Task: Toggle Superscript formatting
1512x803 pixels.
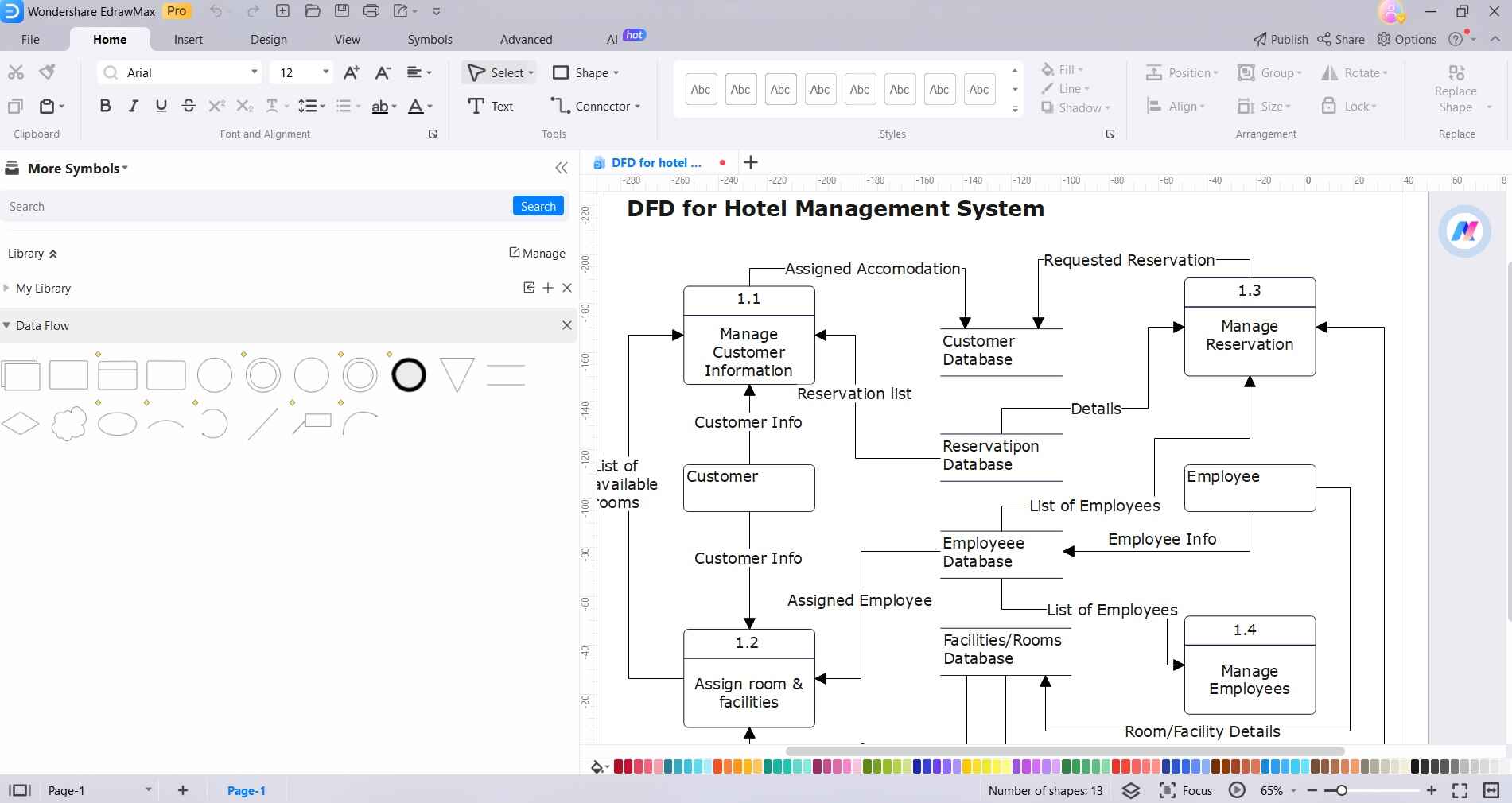Action: [216, 106]
